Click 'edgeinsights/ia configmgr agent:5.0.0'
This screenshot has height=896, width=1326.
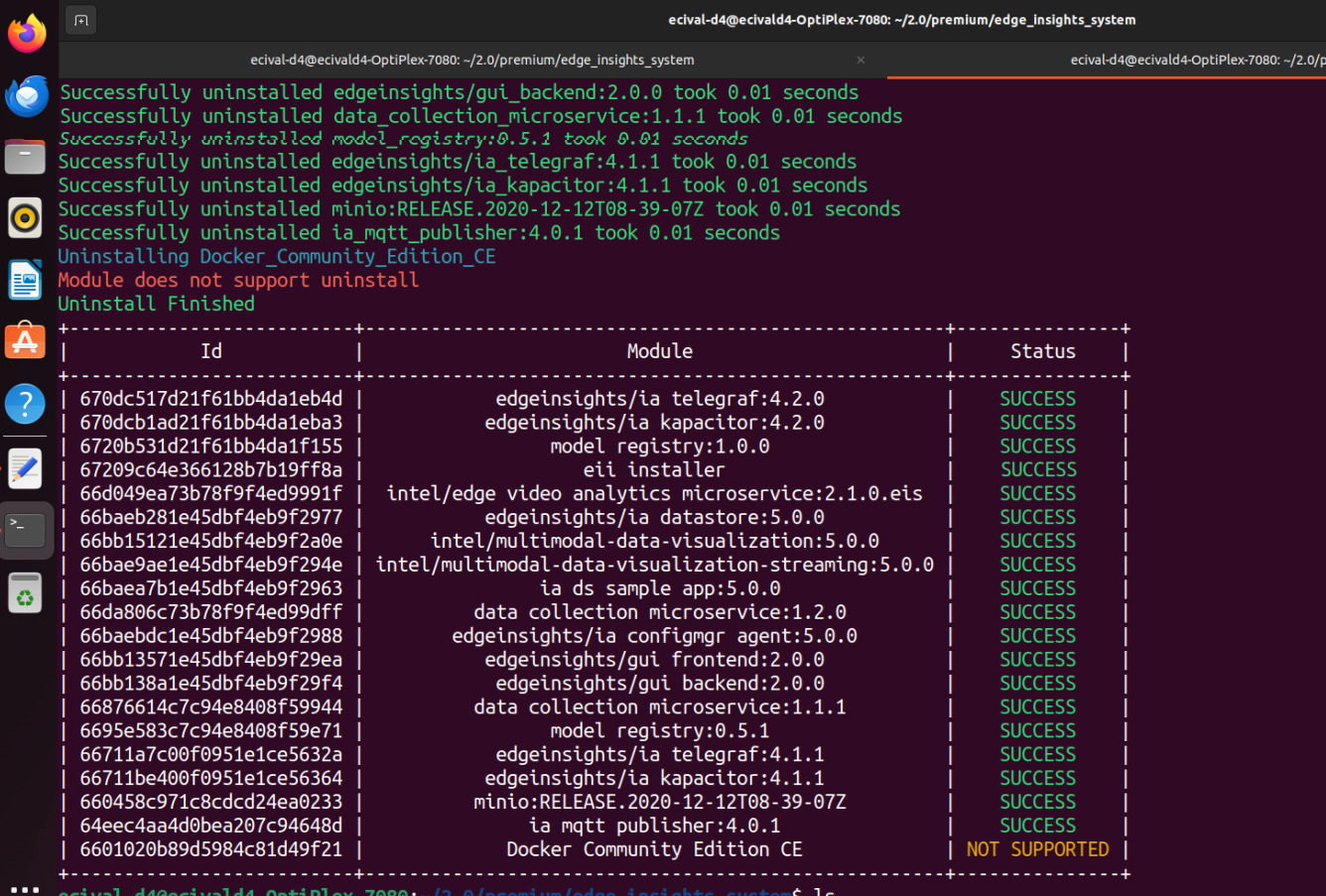654,636
